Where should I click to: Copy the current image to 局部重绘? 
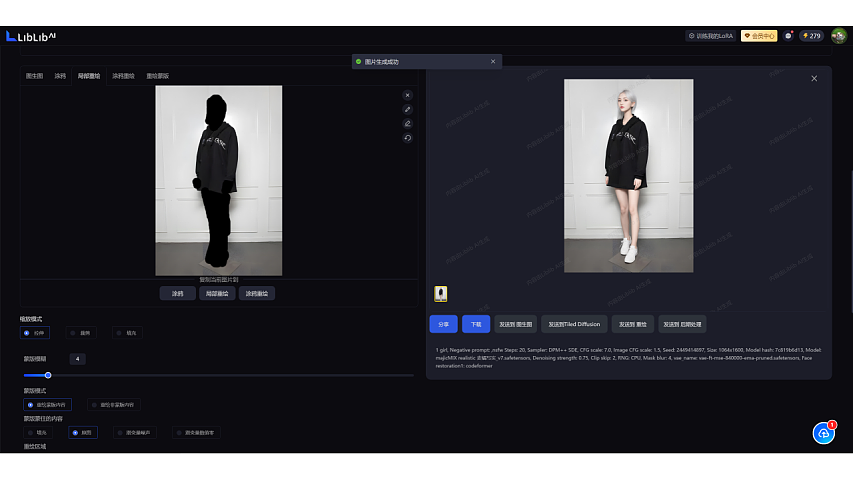(217, 293)
